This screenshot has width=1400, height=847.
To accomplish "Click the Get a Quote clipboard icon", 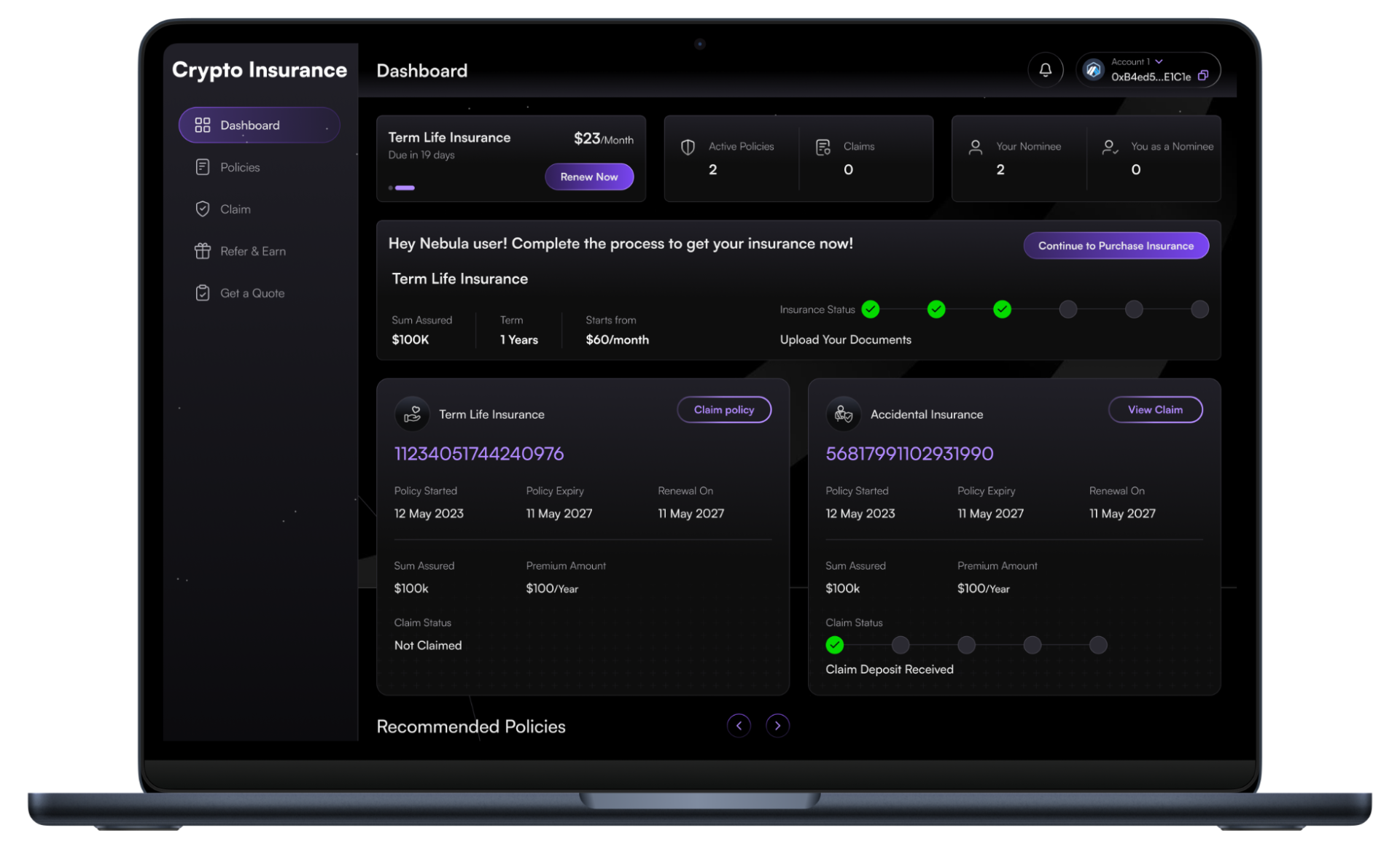I will click(202, 293).
